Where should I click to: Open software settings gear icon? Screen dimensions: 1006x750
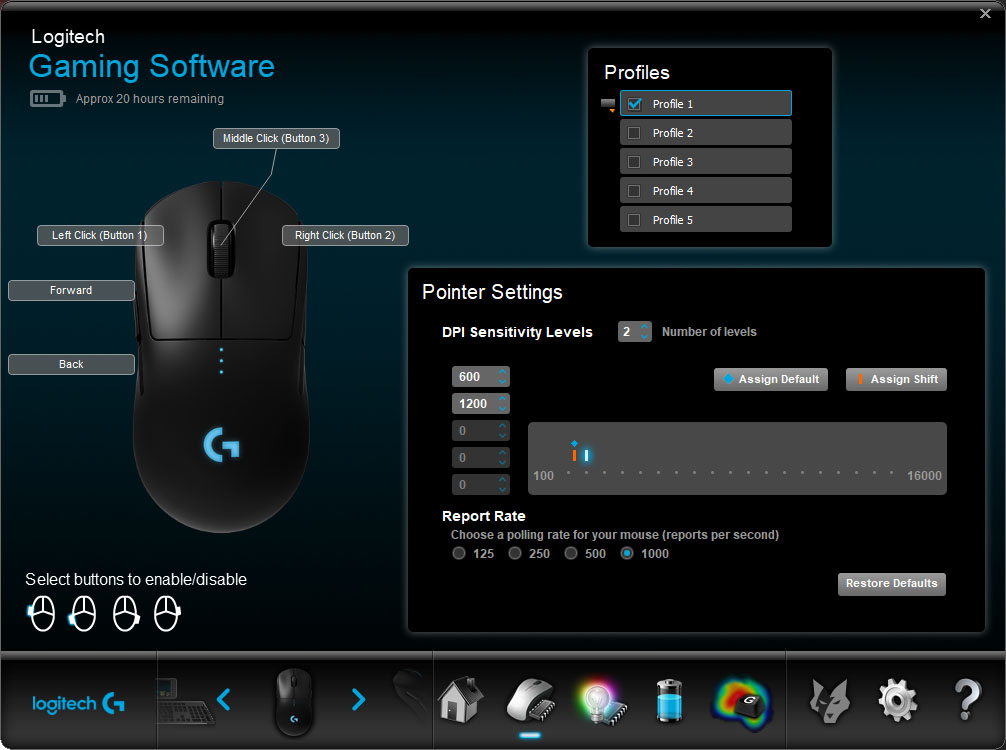(x=897, y=701)
